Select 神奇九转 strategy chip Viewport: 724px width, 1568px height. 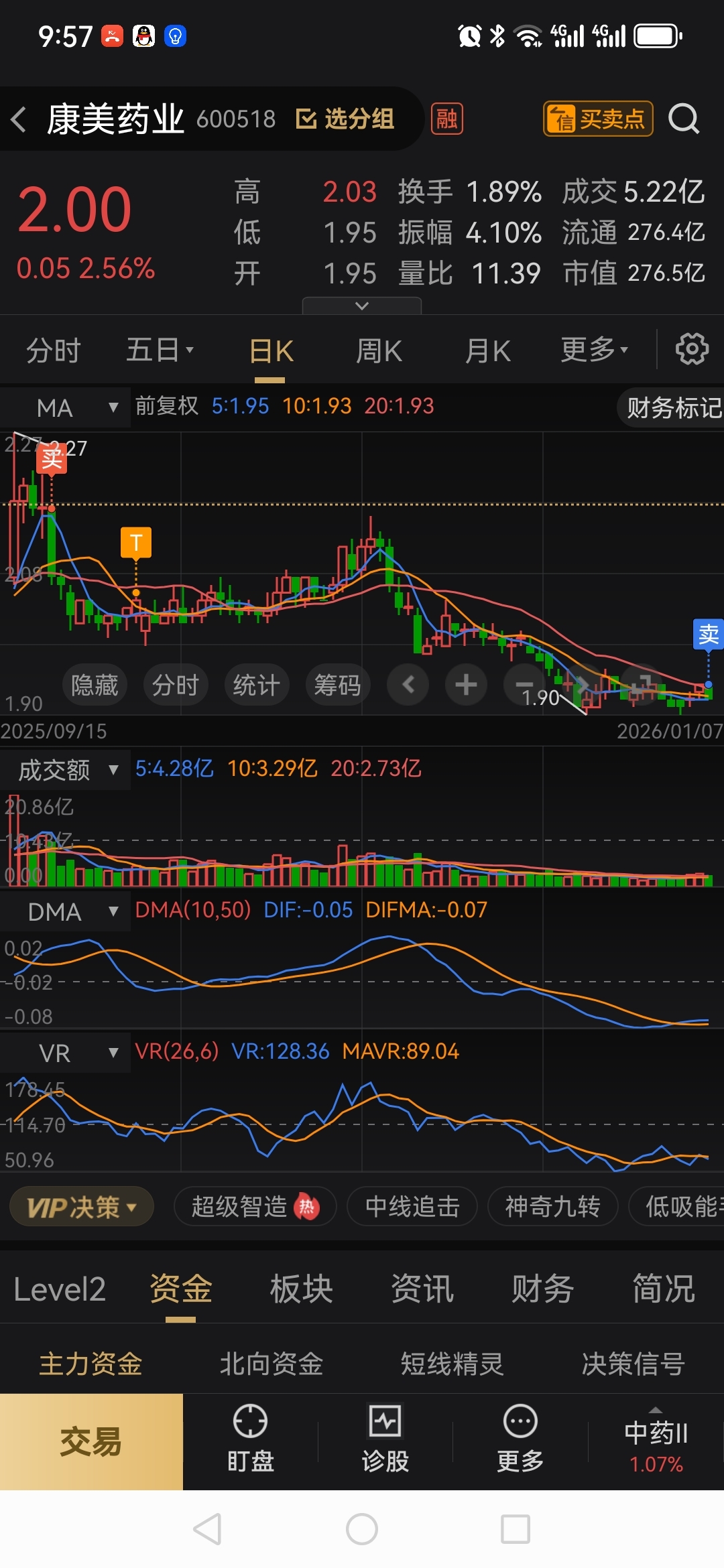[x=552, y=1207]
